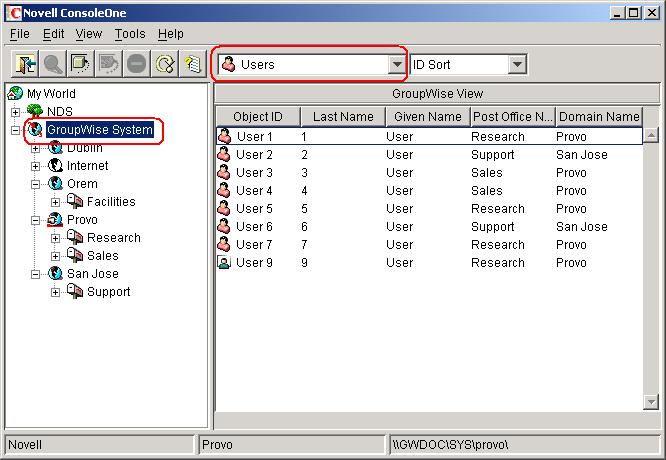Select the User 7 row

[x=429, y=245]
